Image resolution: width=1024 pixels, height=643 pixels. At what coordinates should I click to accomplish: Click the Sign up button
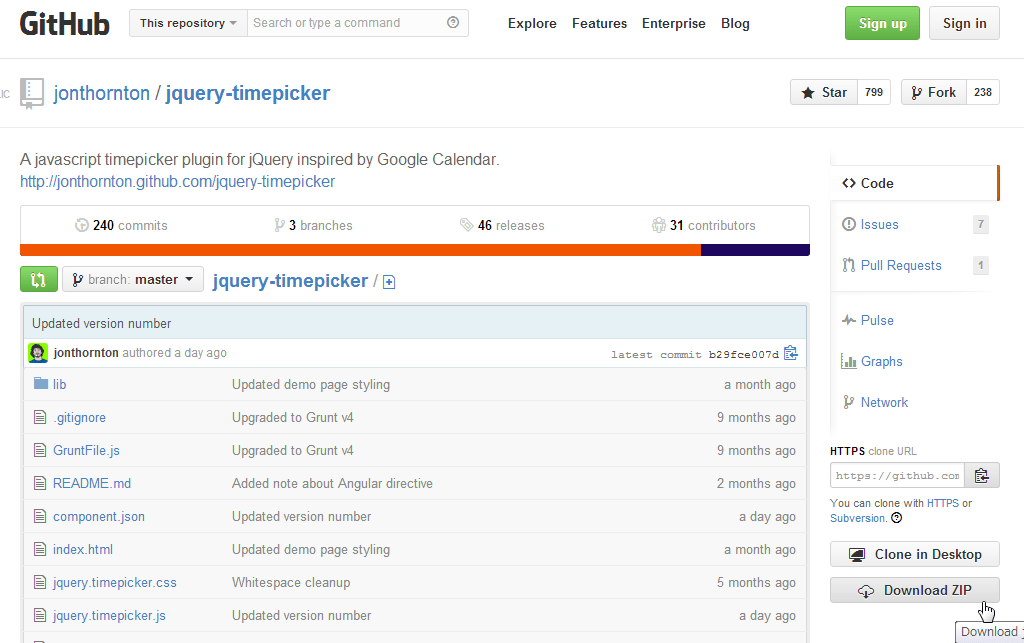[x=882, y=24]
